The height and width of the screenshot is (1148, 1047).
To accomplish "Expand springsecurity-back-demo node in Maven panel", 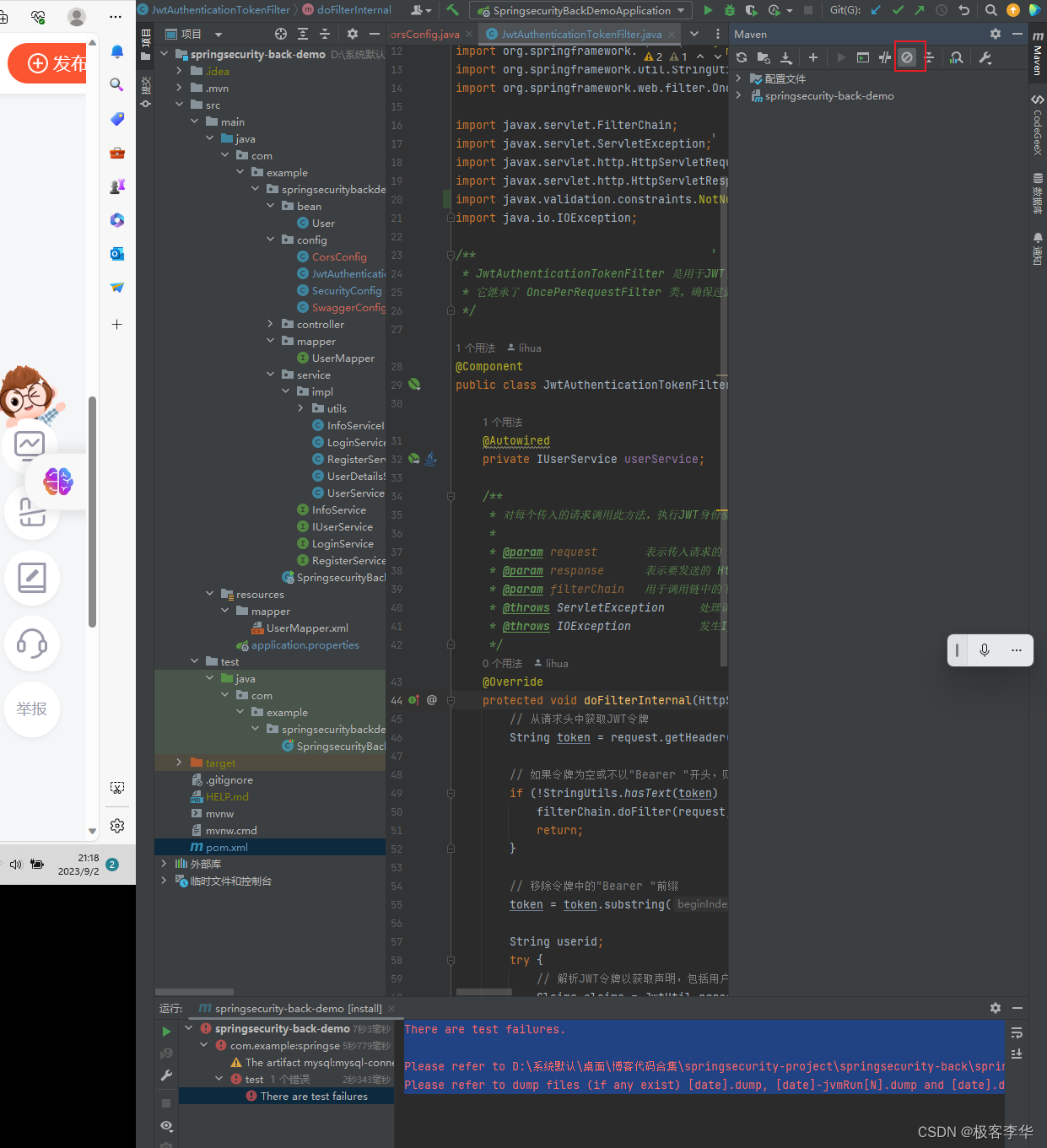I will pyautogui.click(x=738, y=95).
